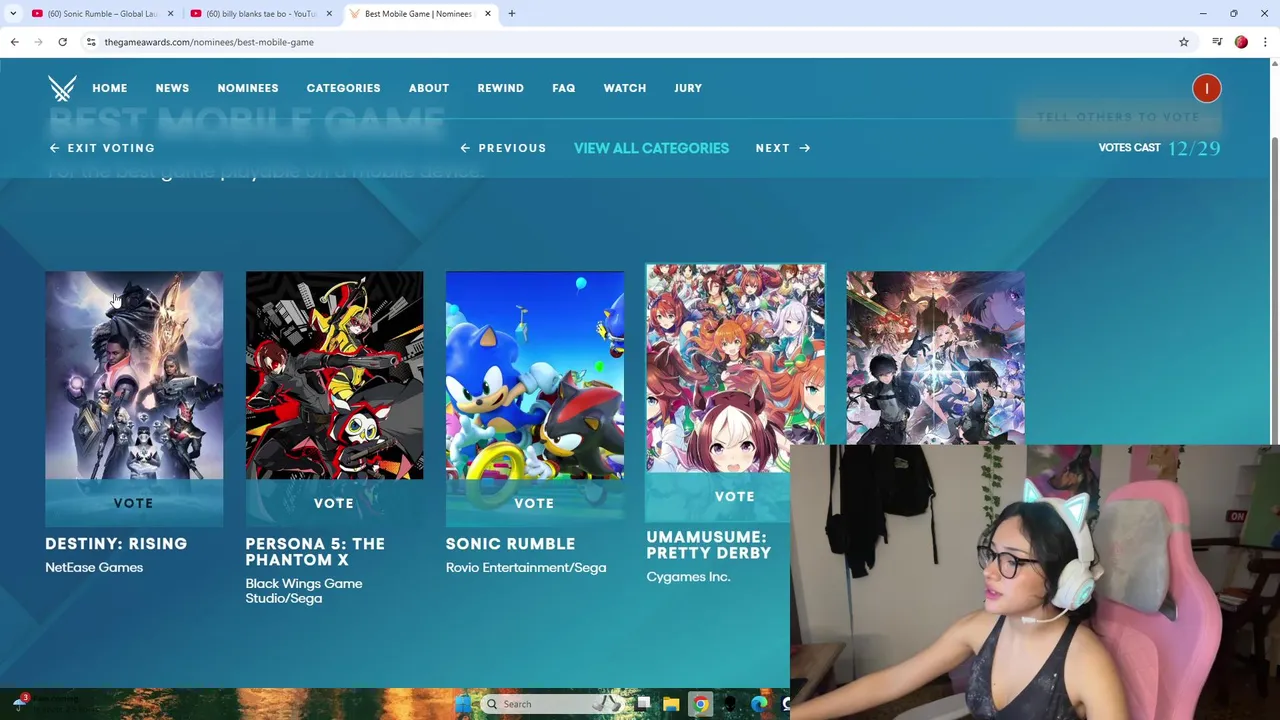Open the Chrome profile avatar

(x=1241, y=42)
